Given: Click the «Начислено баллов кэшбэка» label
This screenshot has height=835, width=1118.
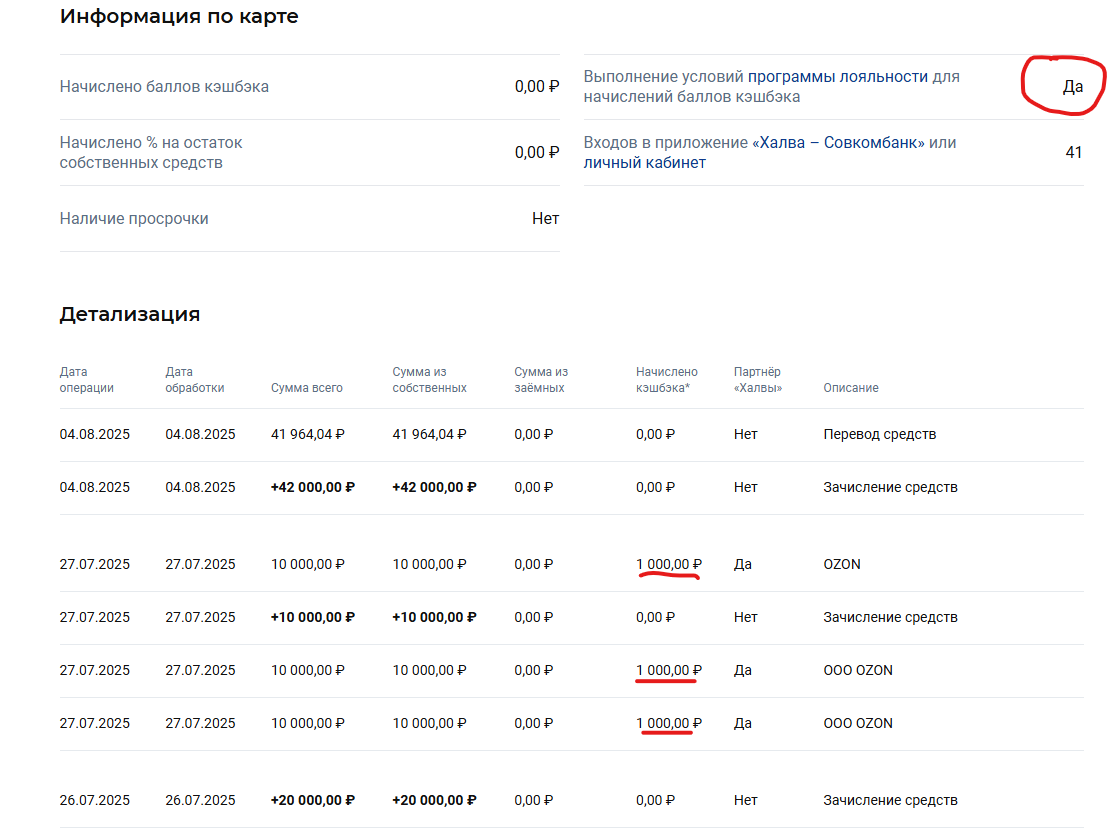Looking at the screenshot, I should pyautogui.click(x=164, y=87).
